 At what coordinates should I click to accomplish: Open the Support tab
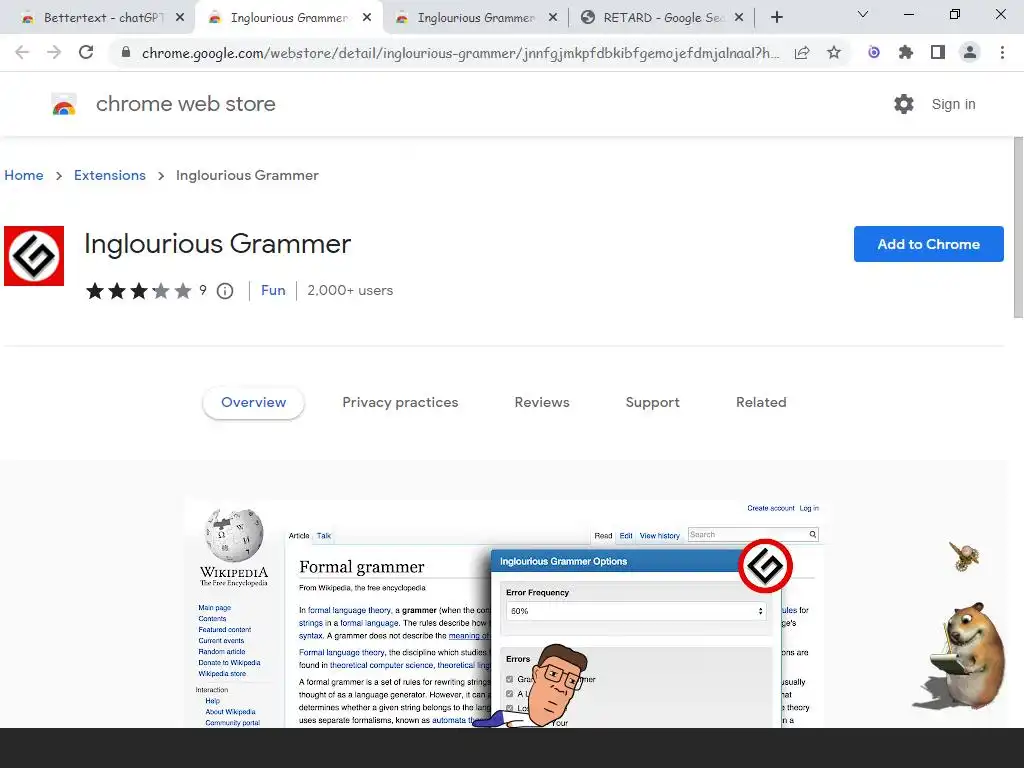pyautogui.click(x=652, y=402)
